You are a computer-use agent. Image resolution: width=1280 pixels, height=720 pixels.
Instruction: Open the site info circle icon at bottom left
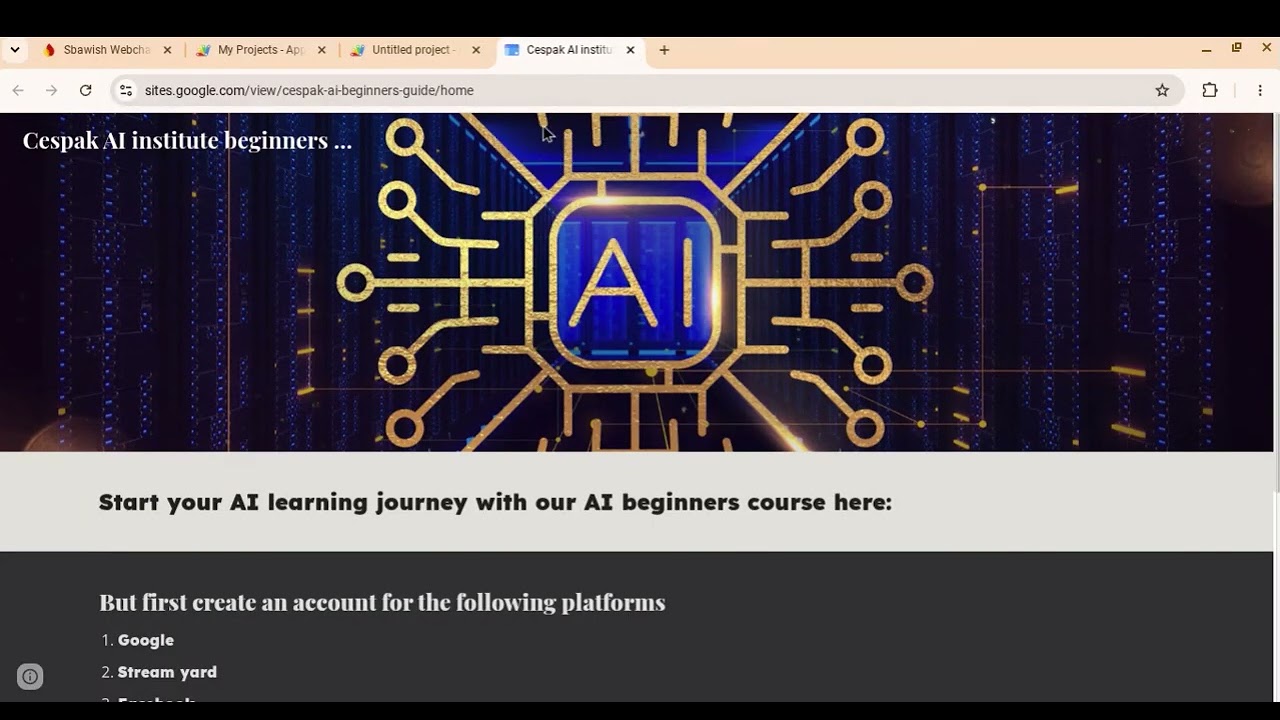[x=30, y=677]
